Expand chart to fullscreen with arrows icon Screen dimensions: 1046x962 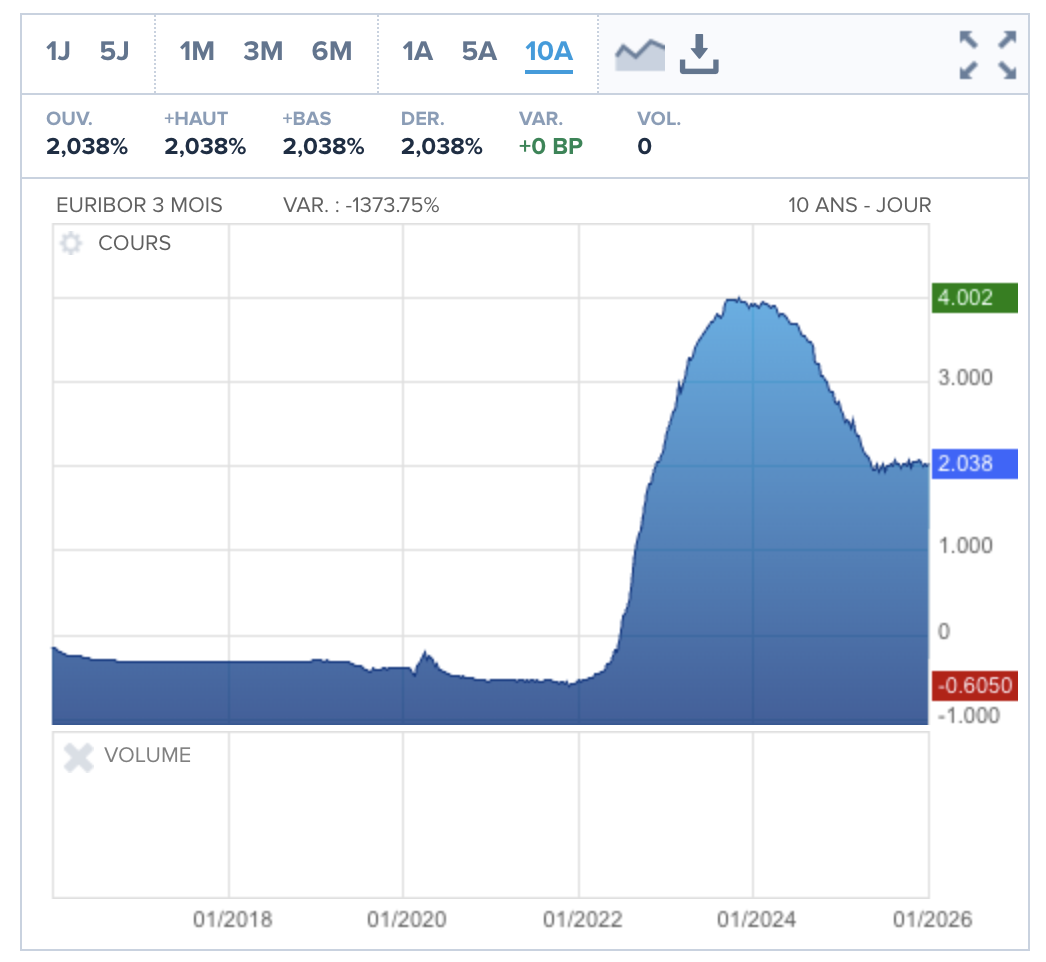(987, 54)
